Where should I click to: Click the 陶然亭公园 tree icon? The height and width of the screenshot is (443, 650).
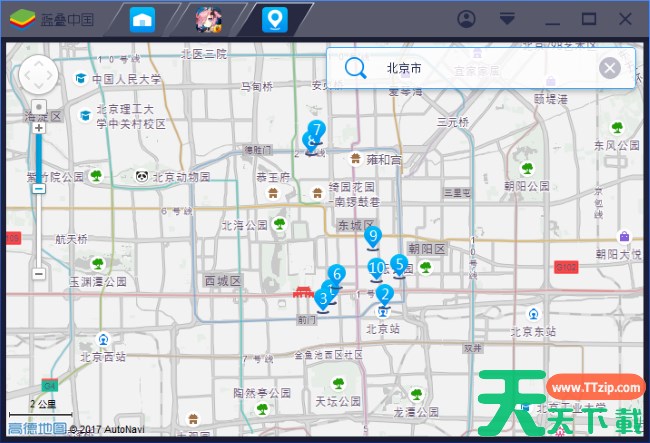[262, 409]
